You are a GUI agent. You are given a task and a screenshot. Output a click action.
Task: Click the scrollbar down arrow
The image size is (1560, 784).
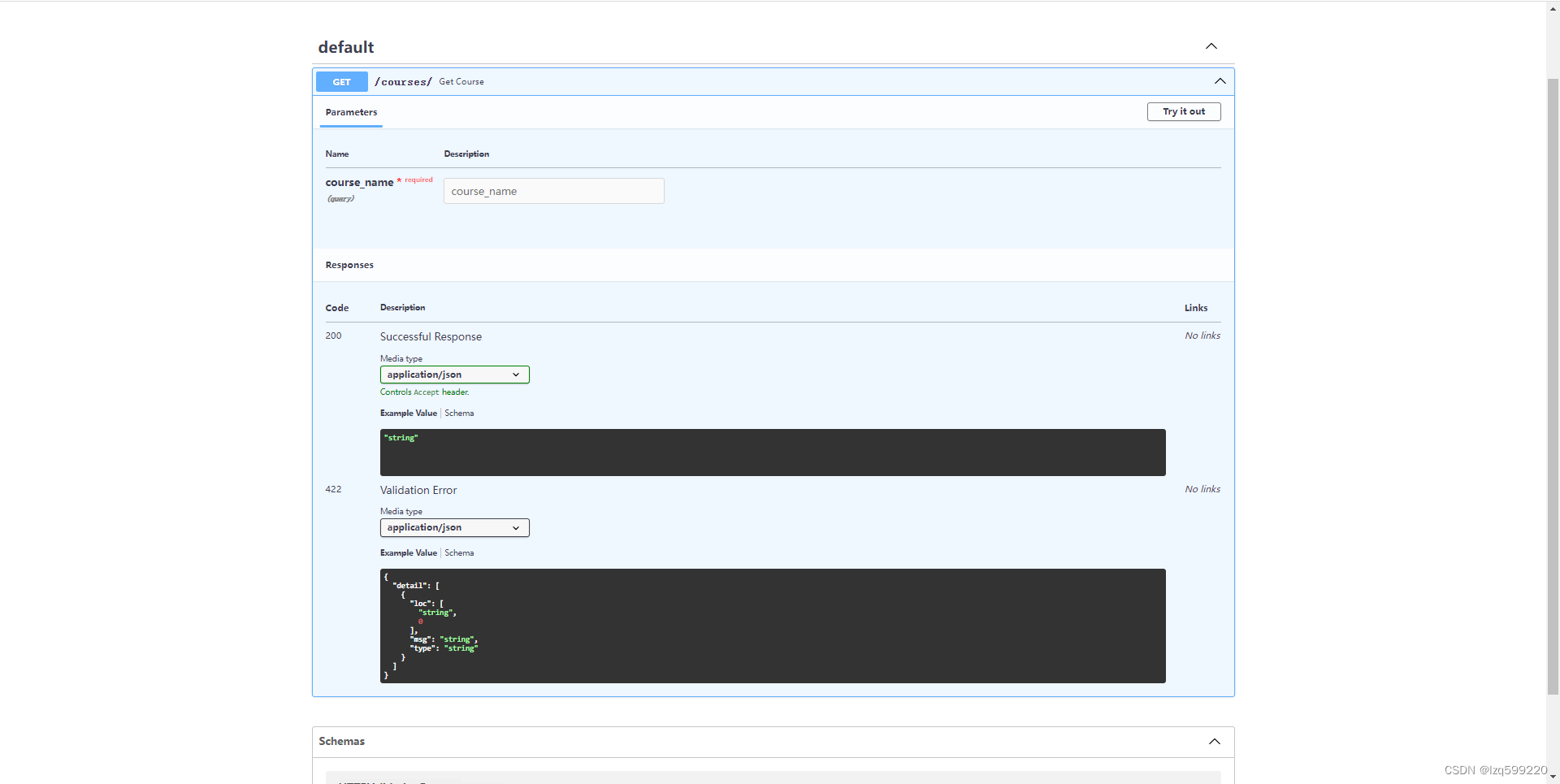1553,777
